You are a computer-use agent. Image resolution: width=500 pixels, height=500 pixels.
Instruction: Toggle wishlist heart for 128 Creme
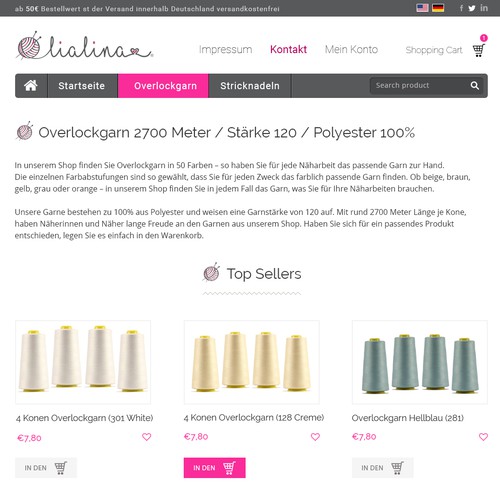[x=315, y=437]
